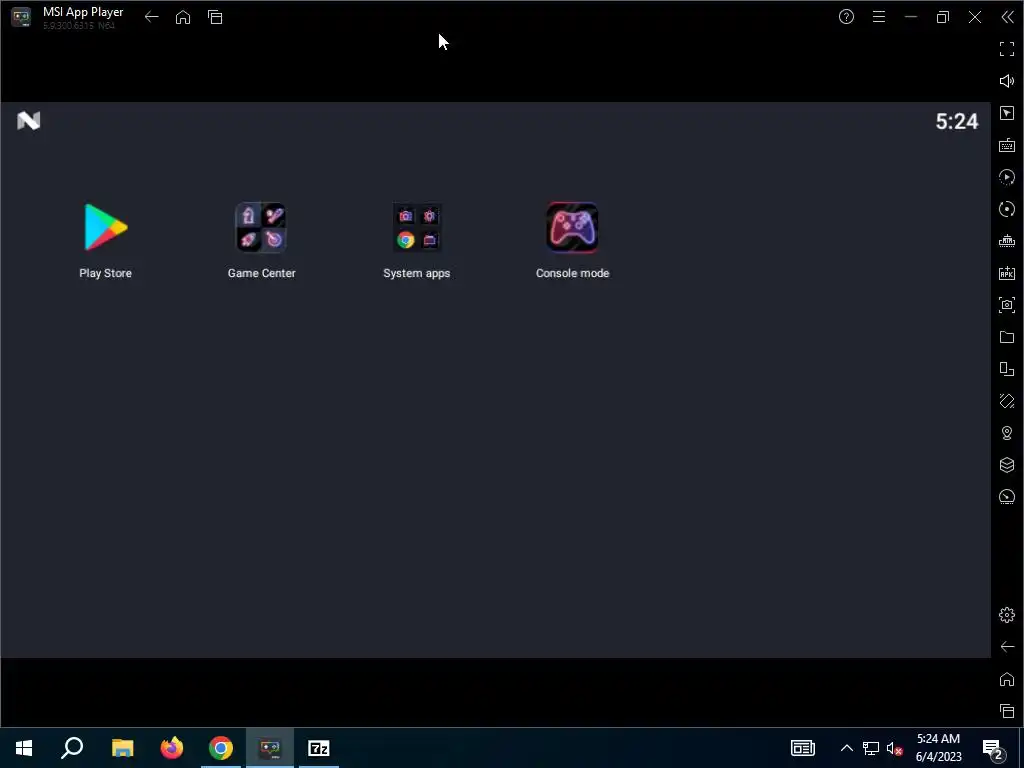Click the 5:24 Android clock
The width and height of the screenshot is (1024, 768).
pyautogui.click(x=957, y=121)
